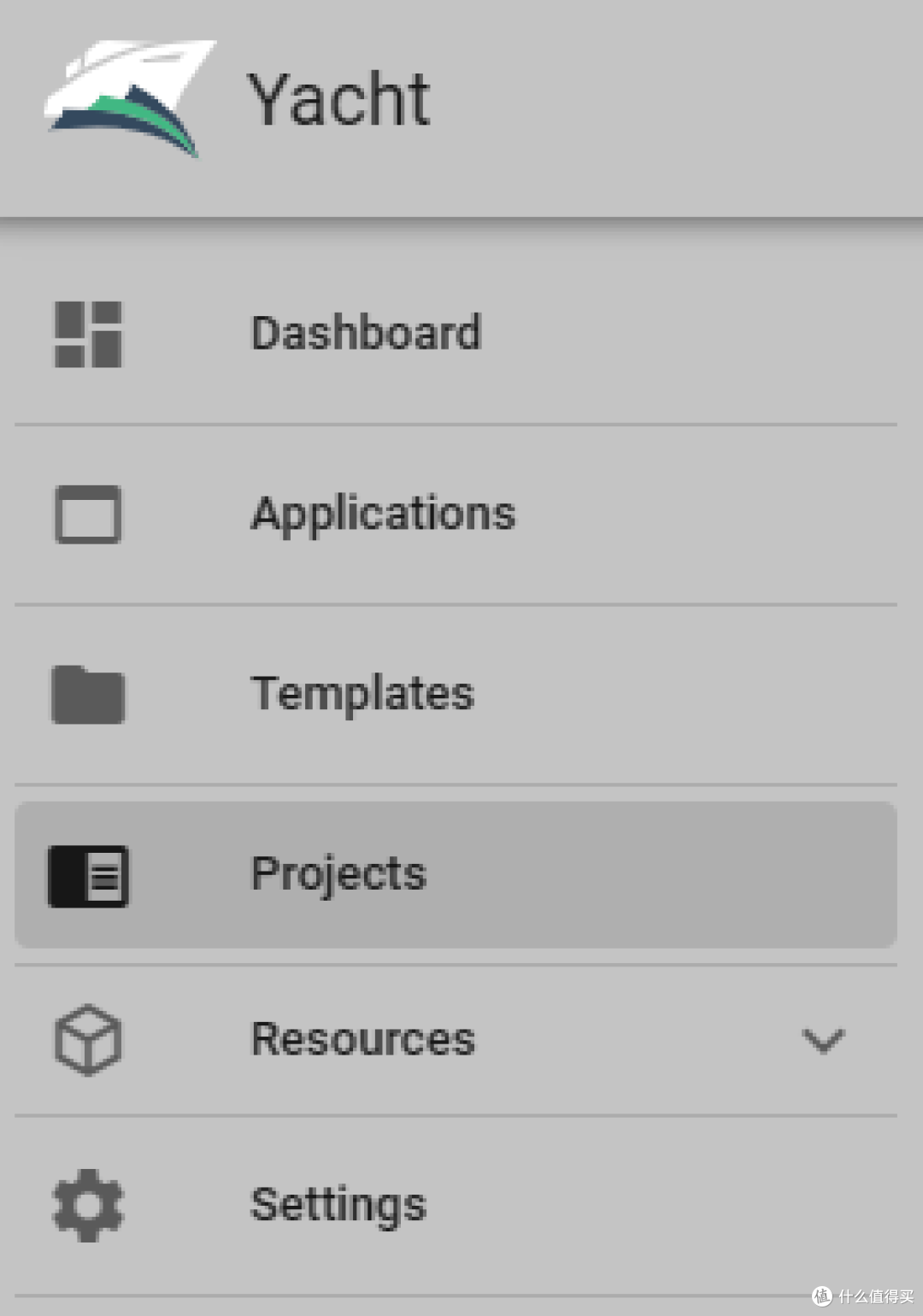This screenshot has height=1316, width=923.
Task: Go to the Applications text label
Action: 383,514
